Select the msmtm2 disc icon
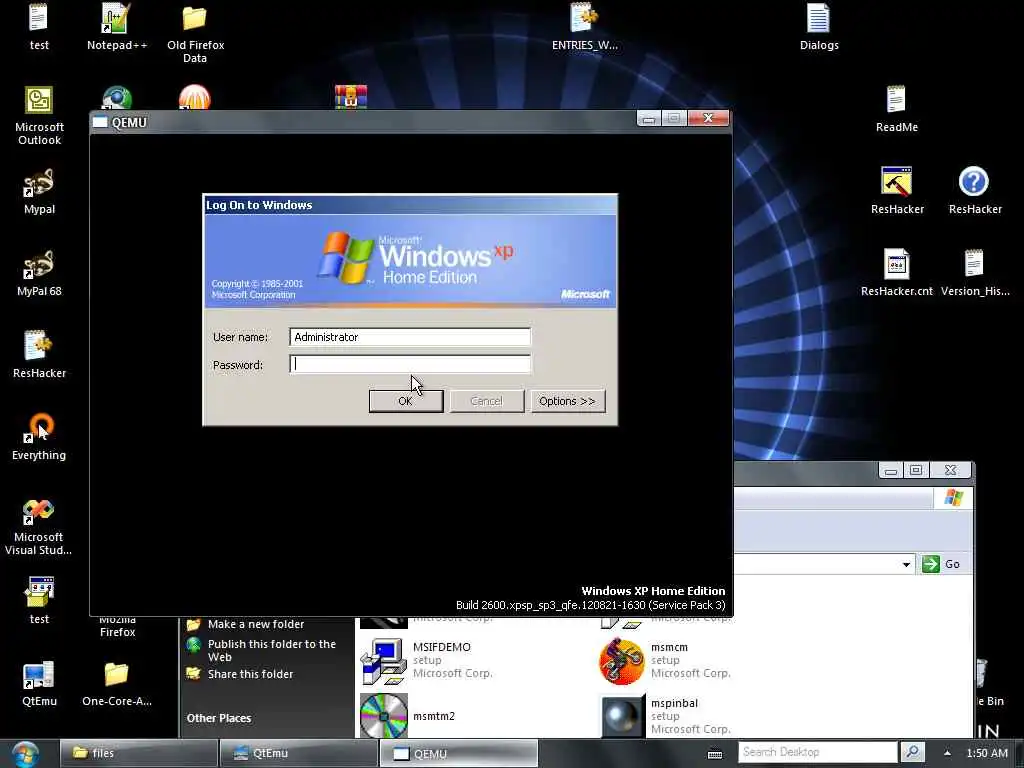The height and width of the screenshot is (768, 1024). 384,716
